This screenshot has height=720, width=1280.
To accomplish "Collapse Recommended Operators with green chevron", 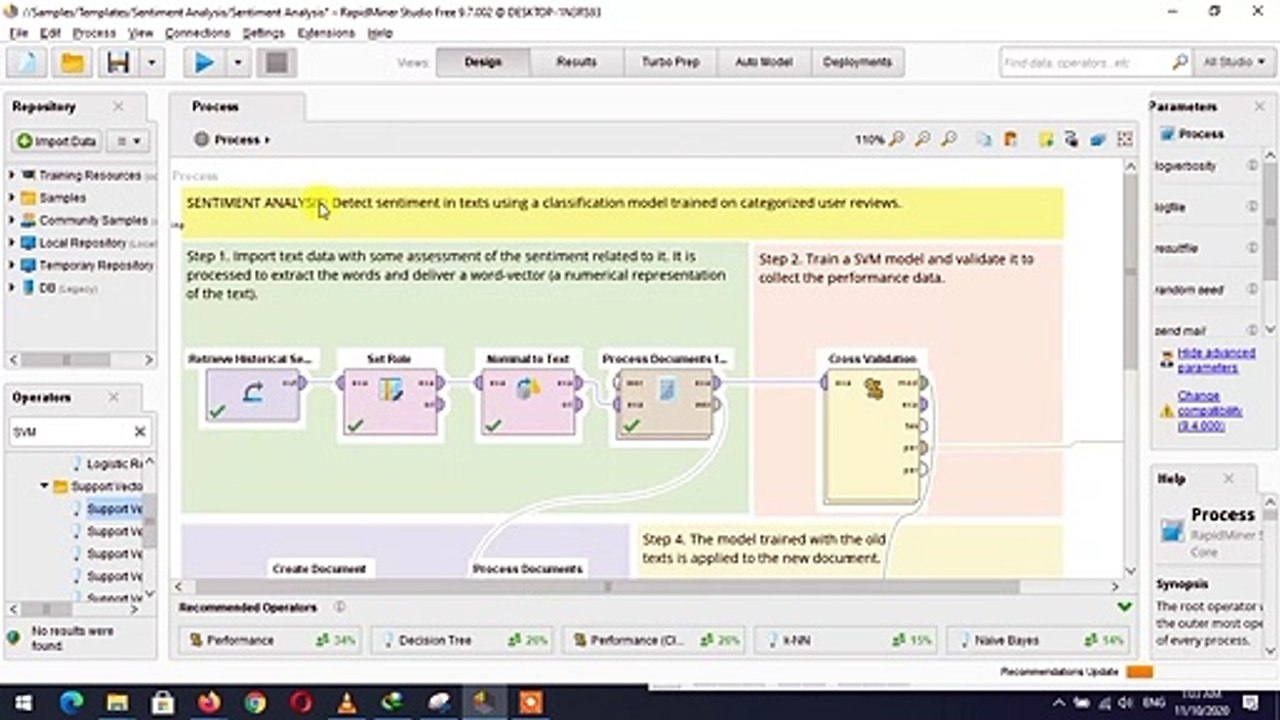I will tap(1124, 607).
